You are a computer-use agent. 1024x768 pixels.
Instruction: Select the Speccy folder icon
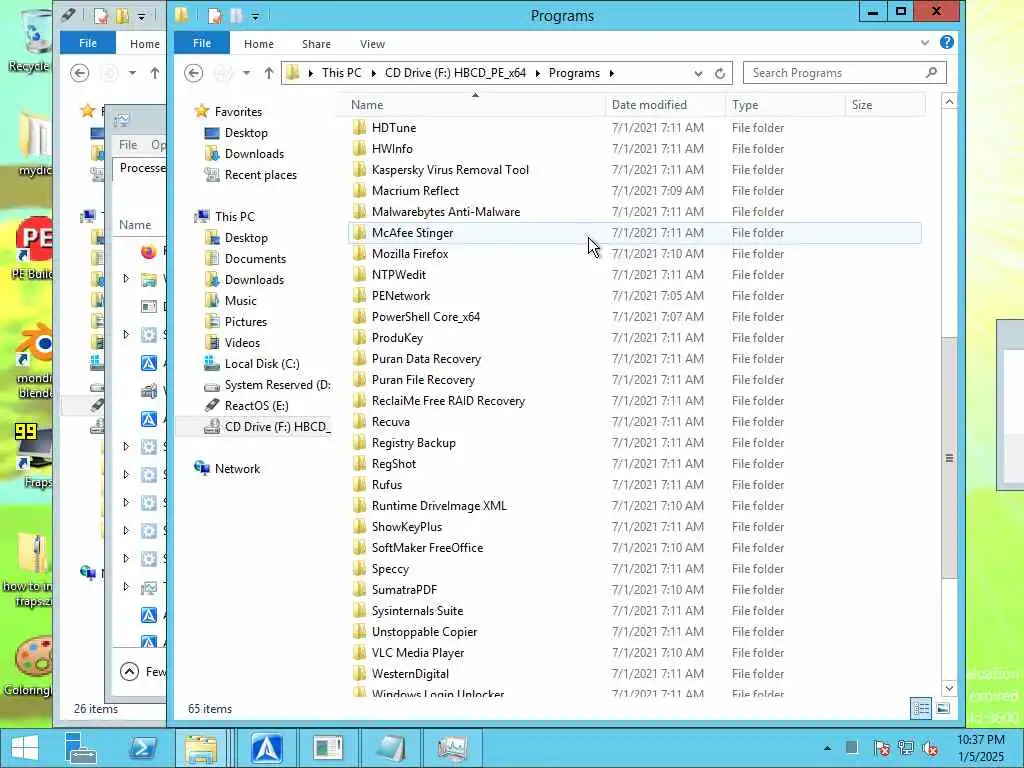tap(359, 568)
